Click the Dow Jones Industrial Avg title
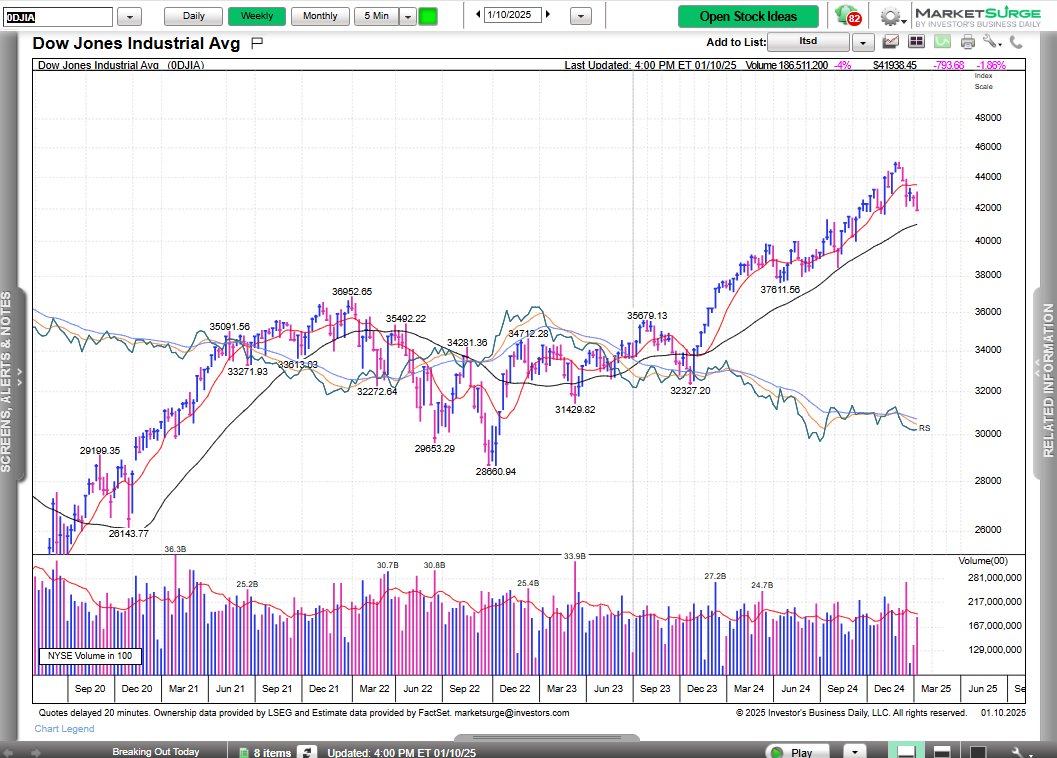1057x758 pixels. click(x=136, y=43)
